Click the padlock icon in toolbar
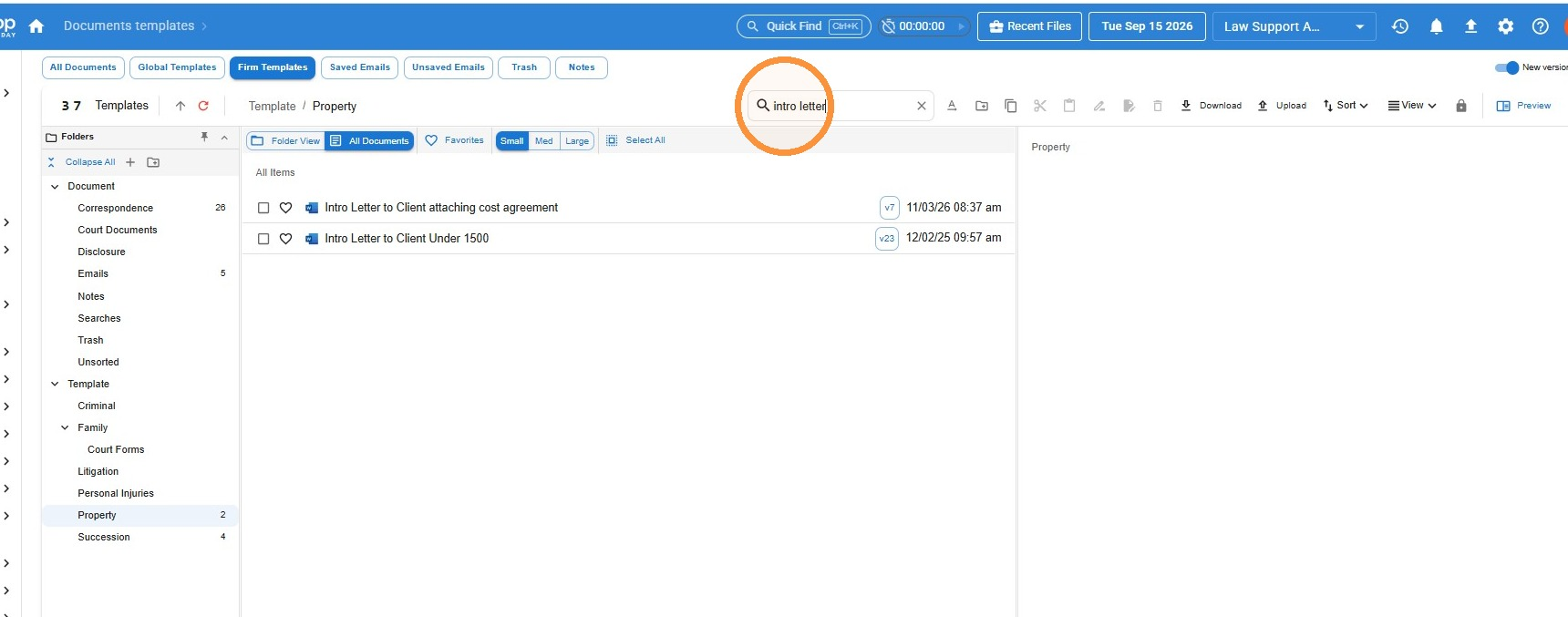Image resolution: width=1568 pixels, height=617 pixels. tap(1461, 106)
